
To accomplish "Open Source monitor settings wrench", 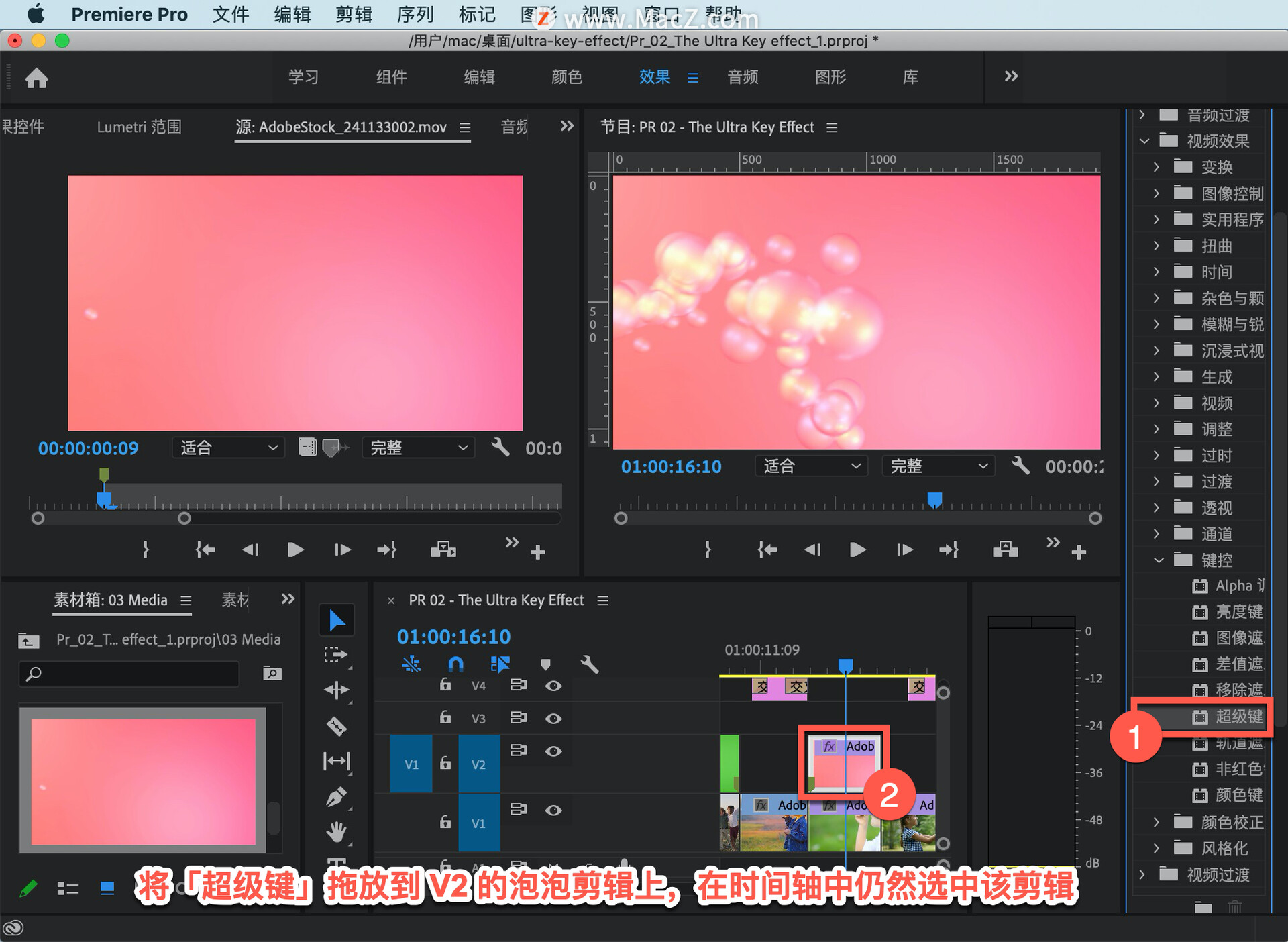I will click(x=500, y=447).
